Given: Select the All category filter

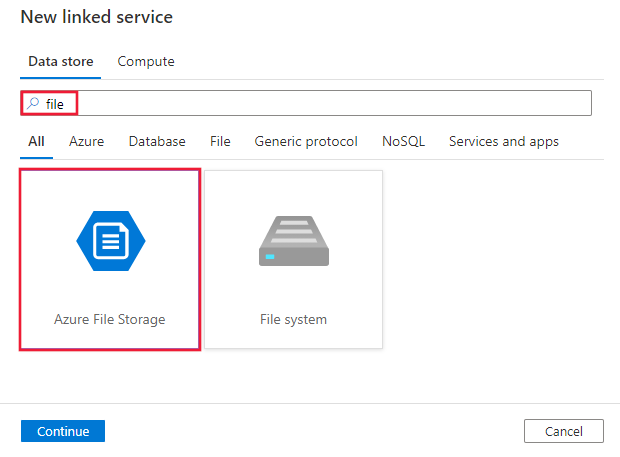Looking at the screenshot, I should 36,142.
